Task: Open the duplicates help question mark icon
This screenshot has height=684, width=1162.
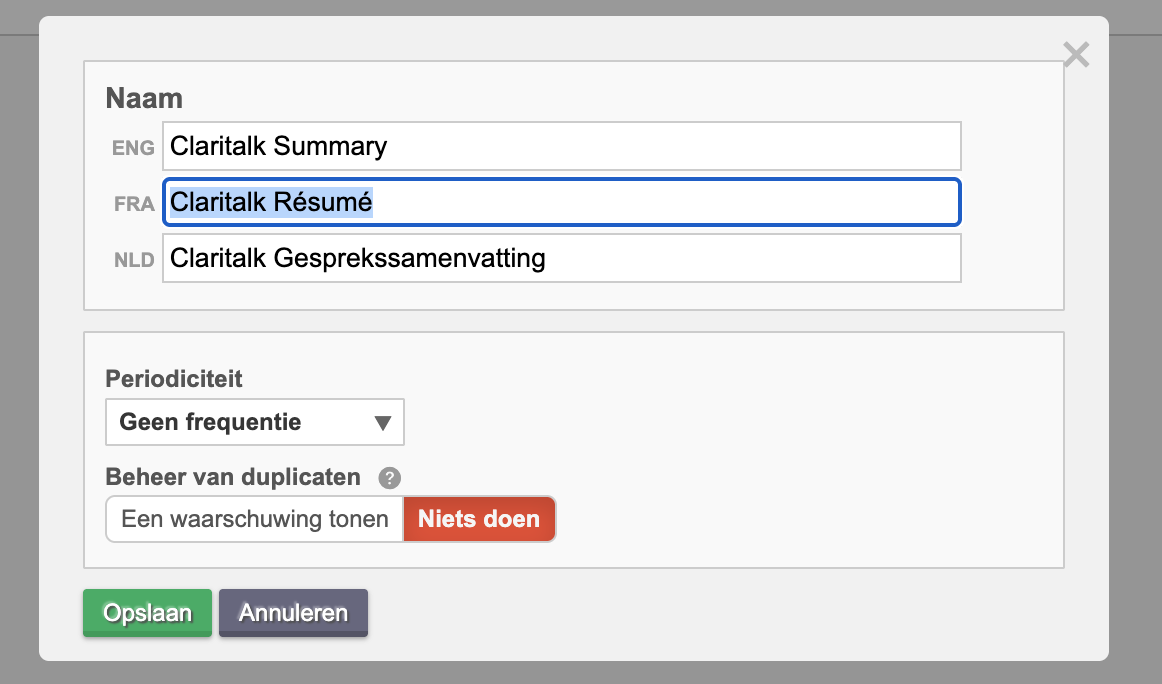Action: [x=390, y=478]
